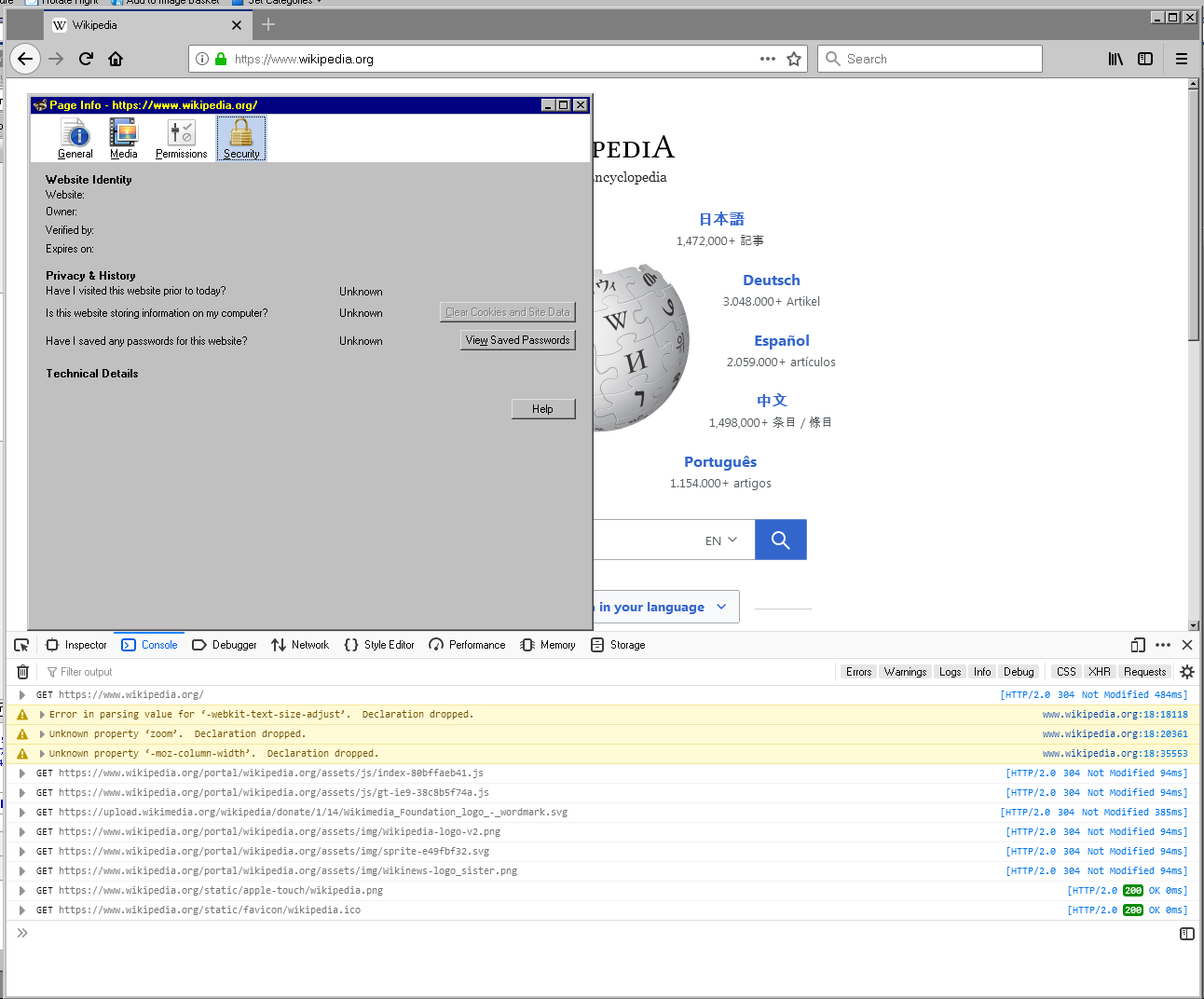Open the Inspector devtools panel

pos(76,645)
